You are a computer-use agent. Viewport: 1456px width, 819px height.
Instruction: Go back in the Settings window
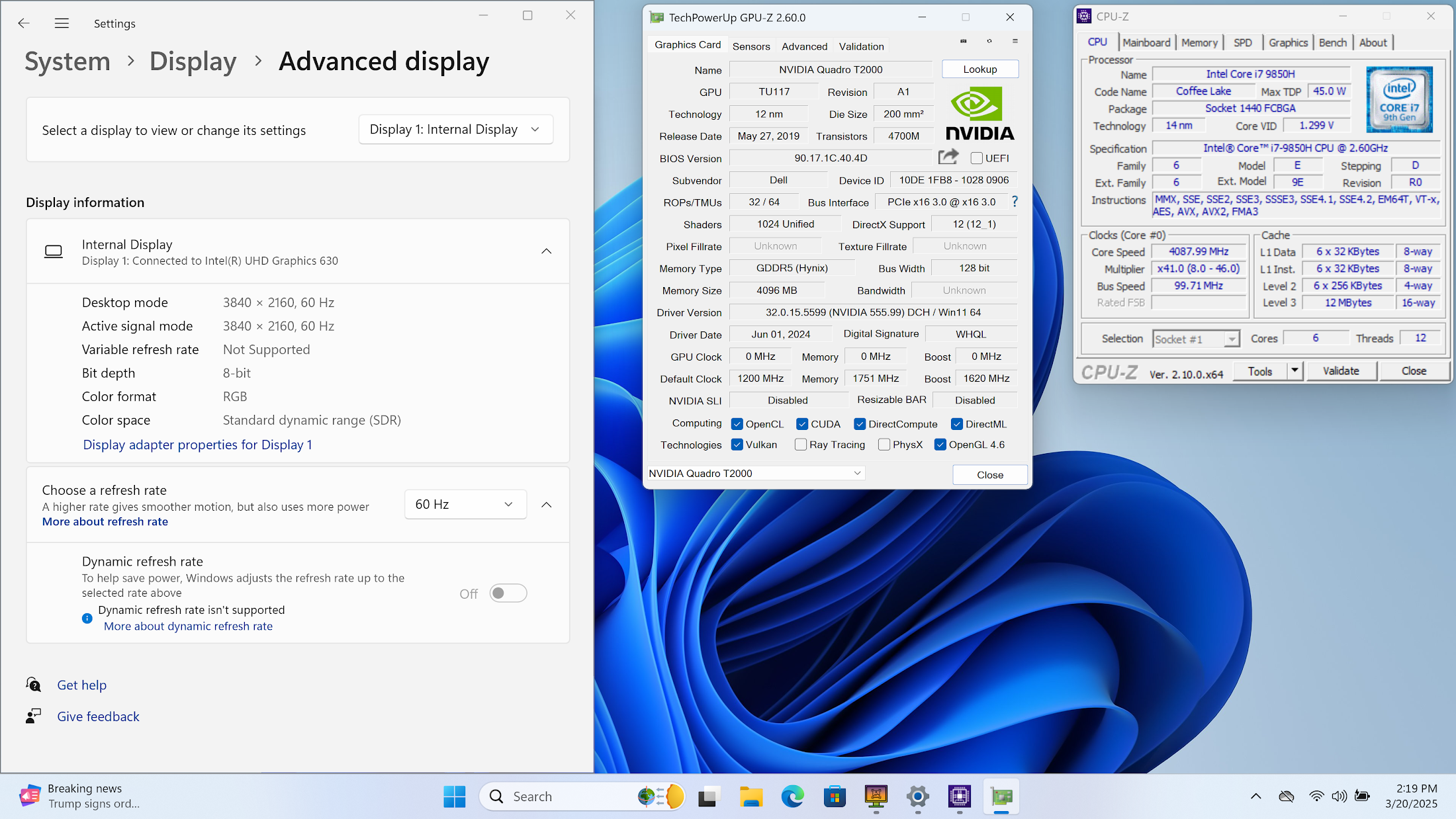coord(24,23)
